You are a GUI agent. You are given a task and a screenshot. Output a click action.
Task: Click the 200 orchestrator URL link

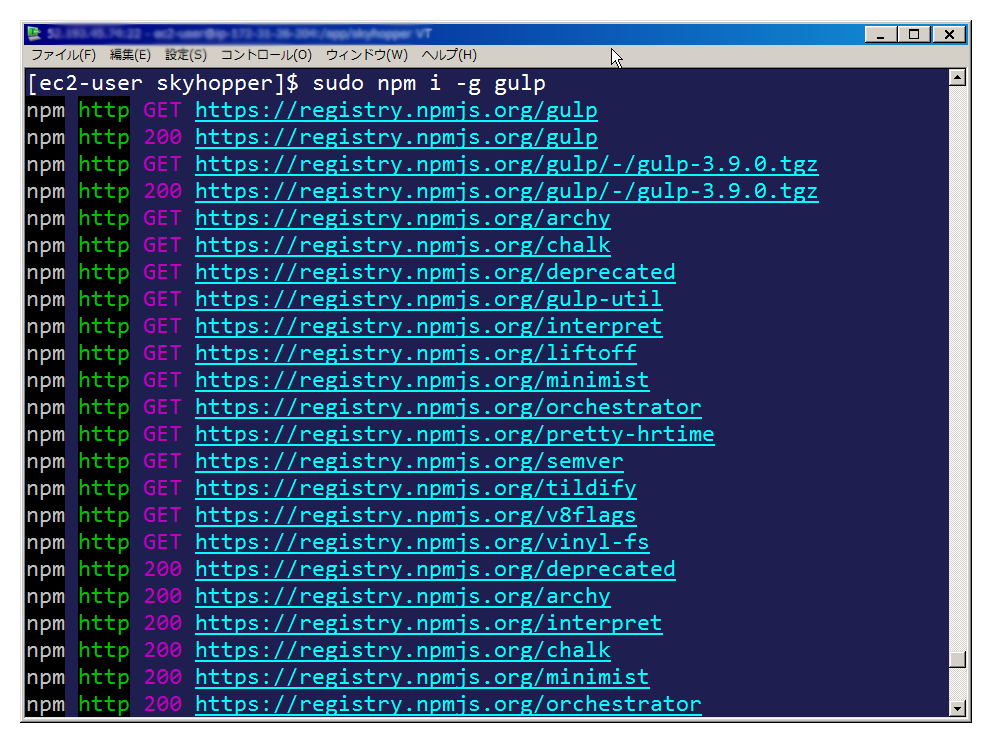click(x=448, y=704)
